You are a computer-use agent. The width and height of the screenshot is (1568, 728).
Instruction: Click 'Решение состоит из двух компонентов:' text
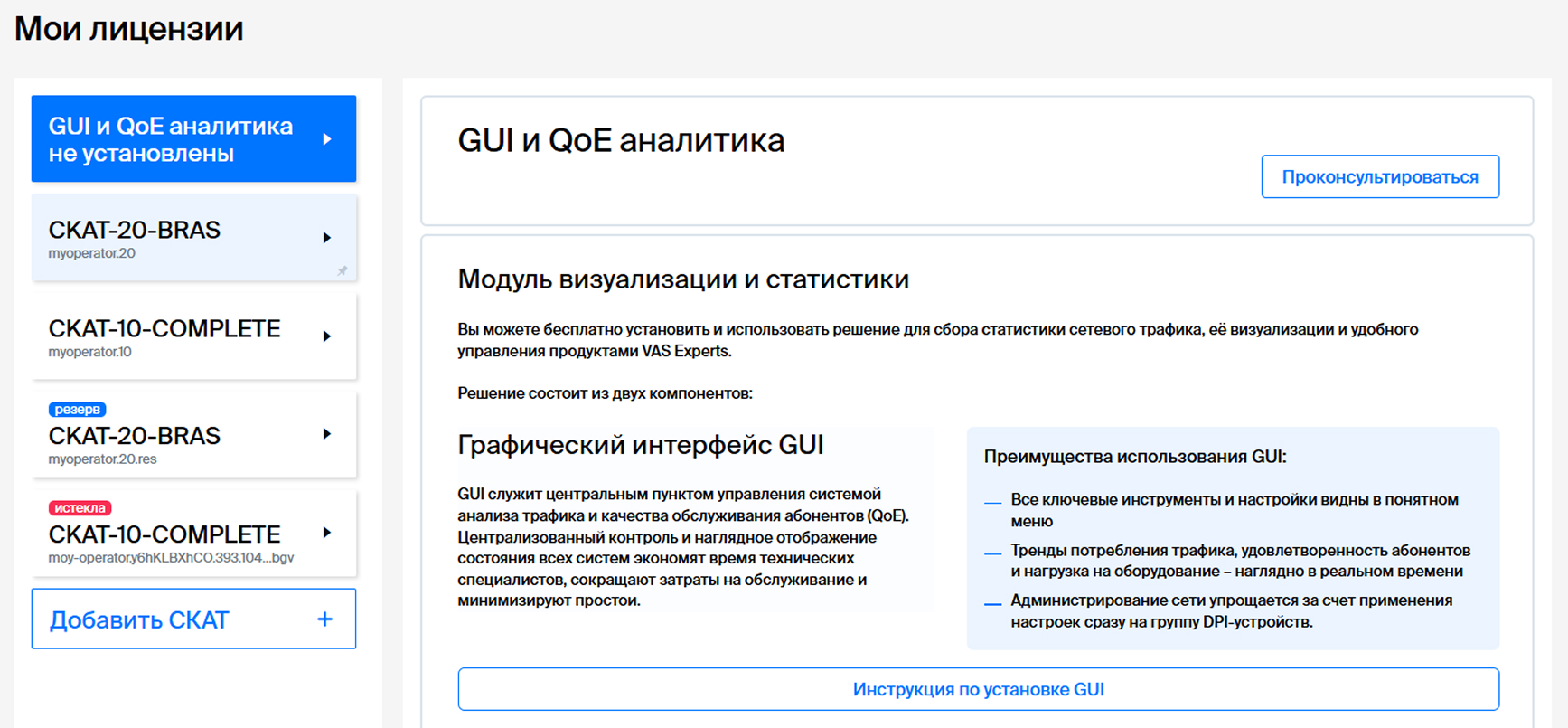[605, 393]
